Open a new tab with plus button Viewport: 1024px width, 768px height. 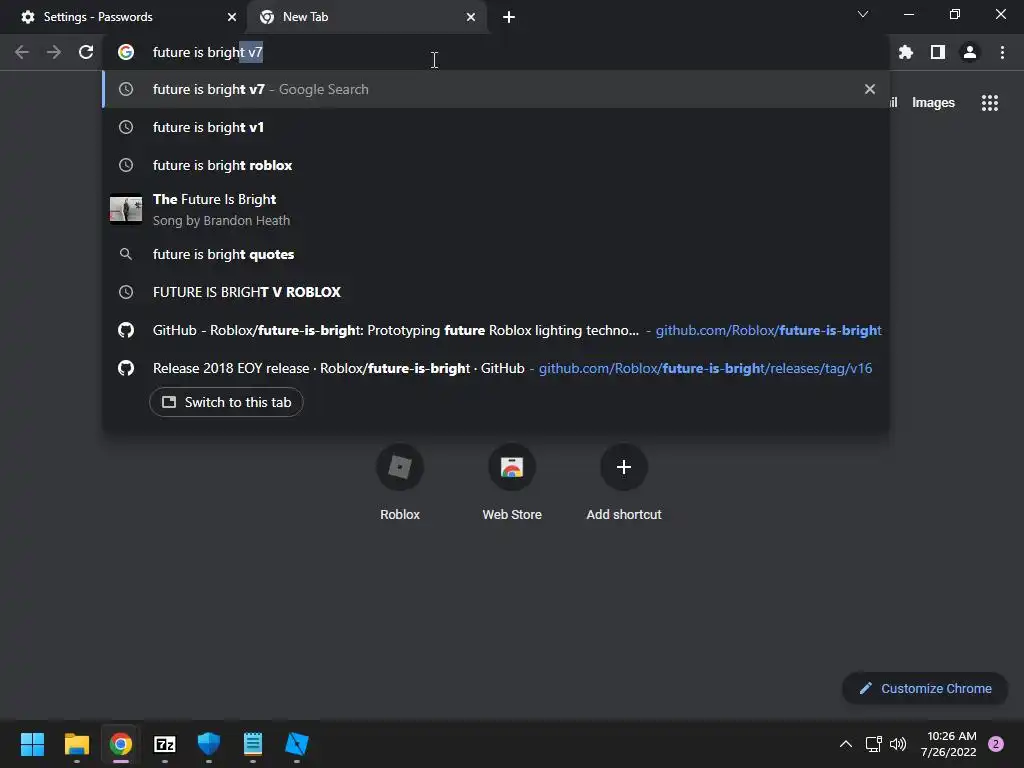tap(509, 17)
